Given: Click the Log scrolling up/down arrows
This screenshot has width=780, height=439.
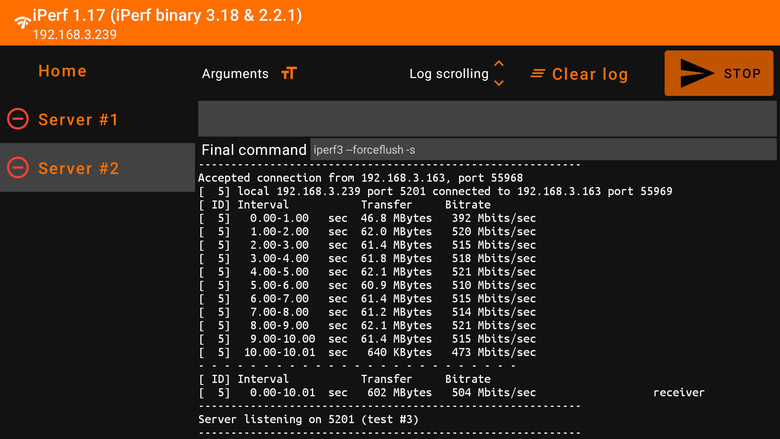Looking at the screenshot, I should (499, 74).
